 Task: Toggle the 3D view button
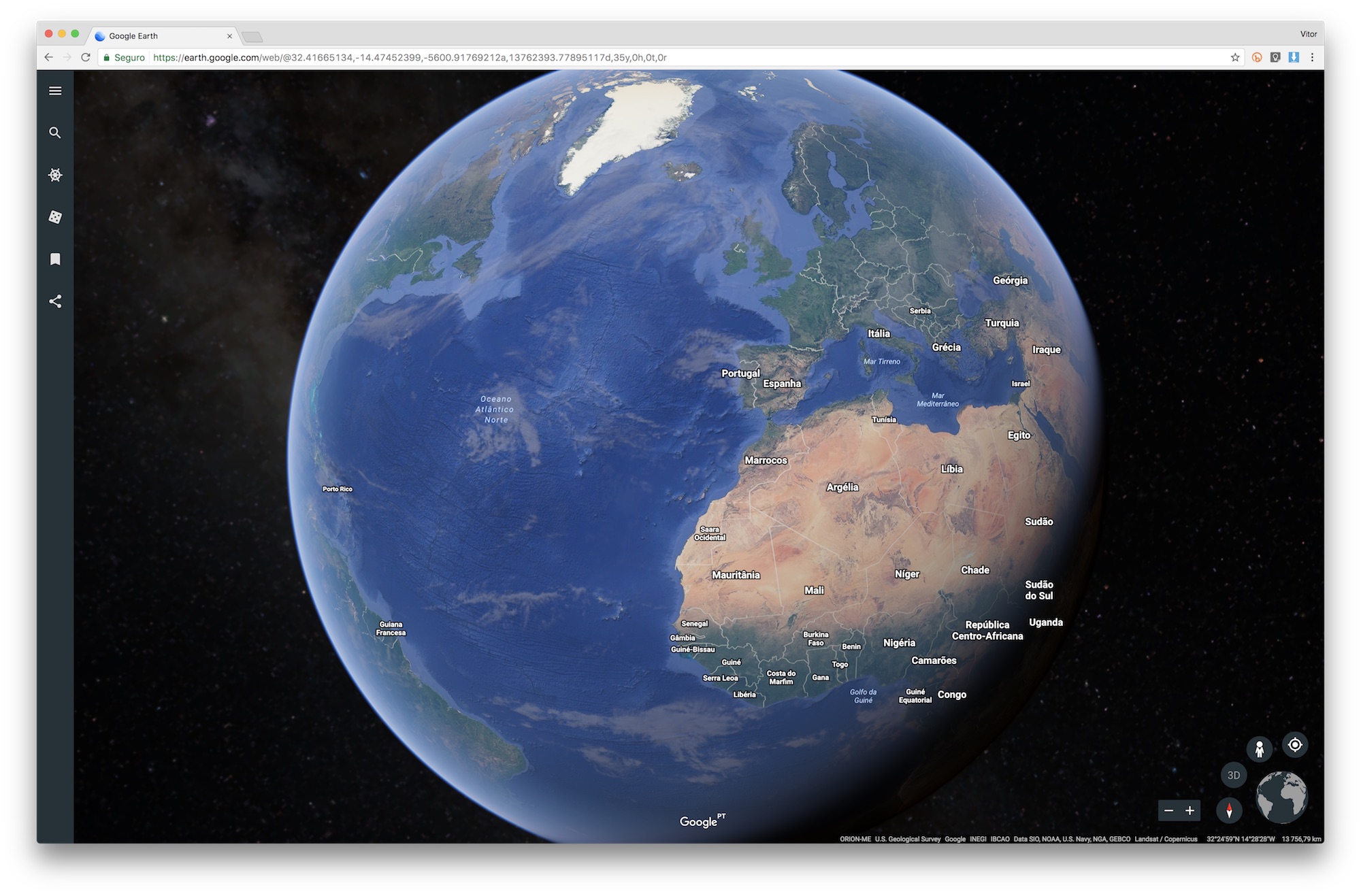point(1234,775)
